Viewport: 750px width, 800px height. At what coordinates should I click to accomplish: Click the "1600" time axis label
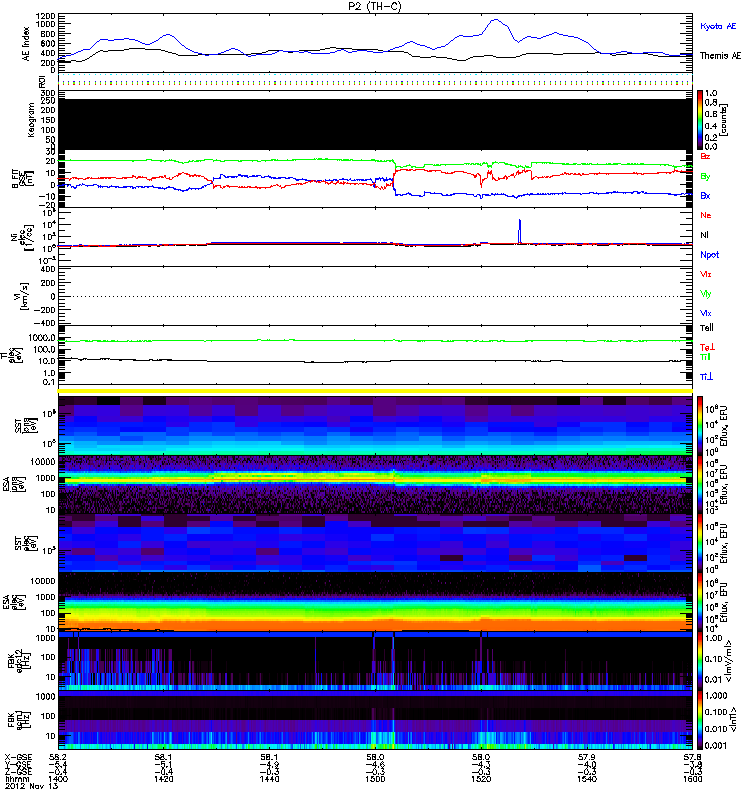pyautogui.click(x=693, y=779)
